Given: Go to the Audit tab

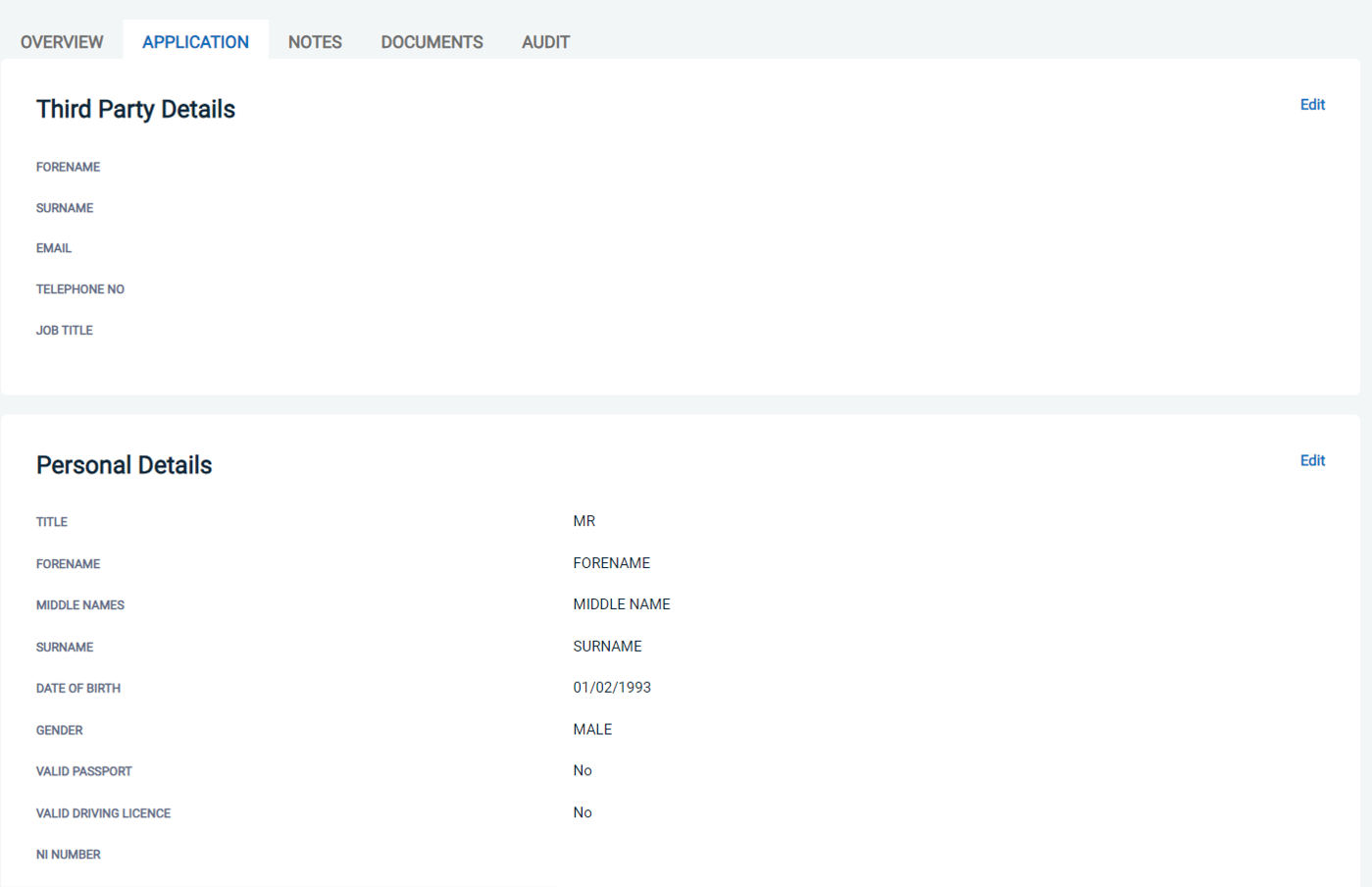Looking at the screenshot, I should pos(545,42).
